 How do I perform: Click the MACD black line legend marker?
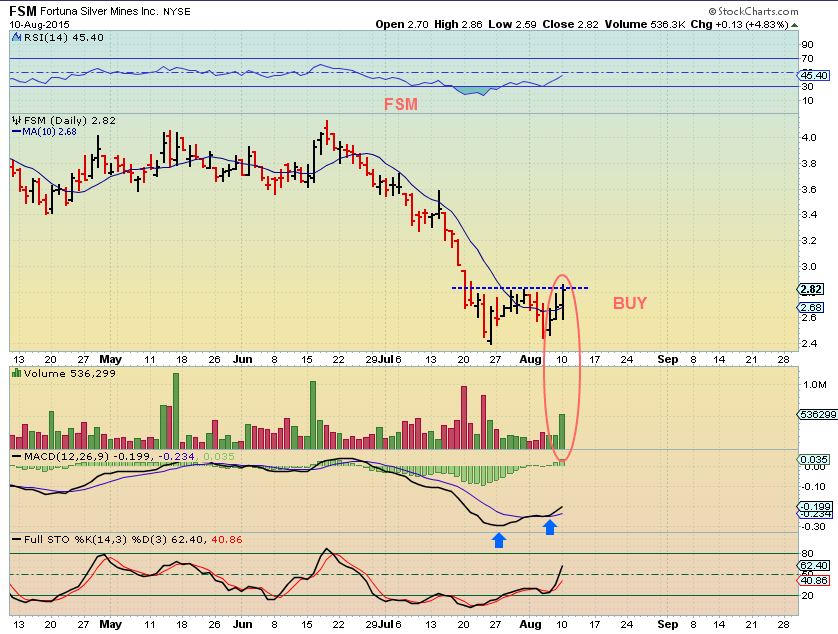point(17,457)
